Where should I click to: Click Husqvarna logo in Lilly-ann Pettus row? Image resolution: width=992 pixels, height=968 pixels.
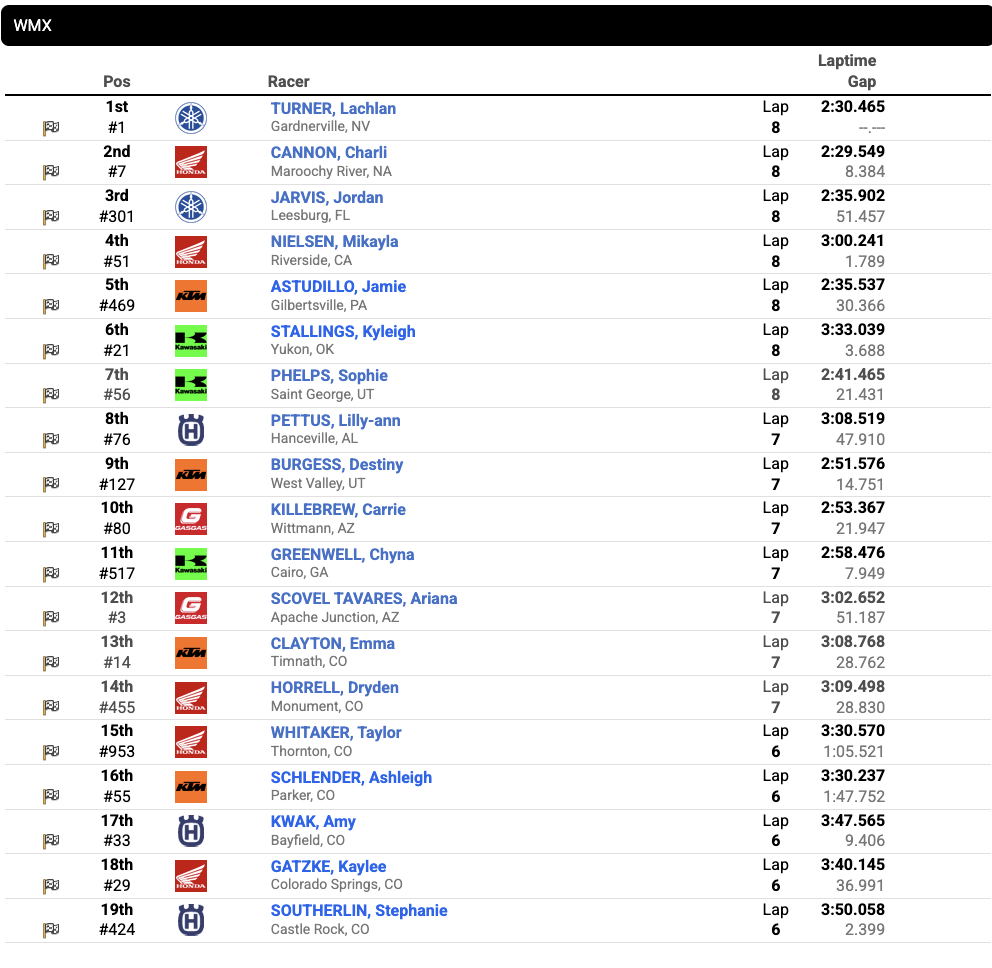click(190, 430)
